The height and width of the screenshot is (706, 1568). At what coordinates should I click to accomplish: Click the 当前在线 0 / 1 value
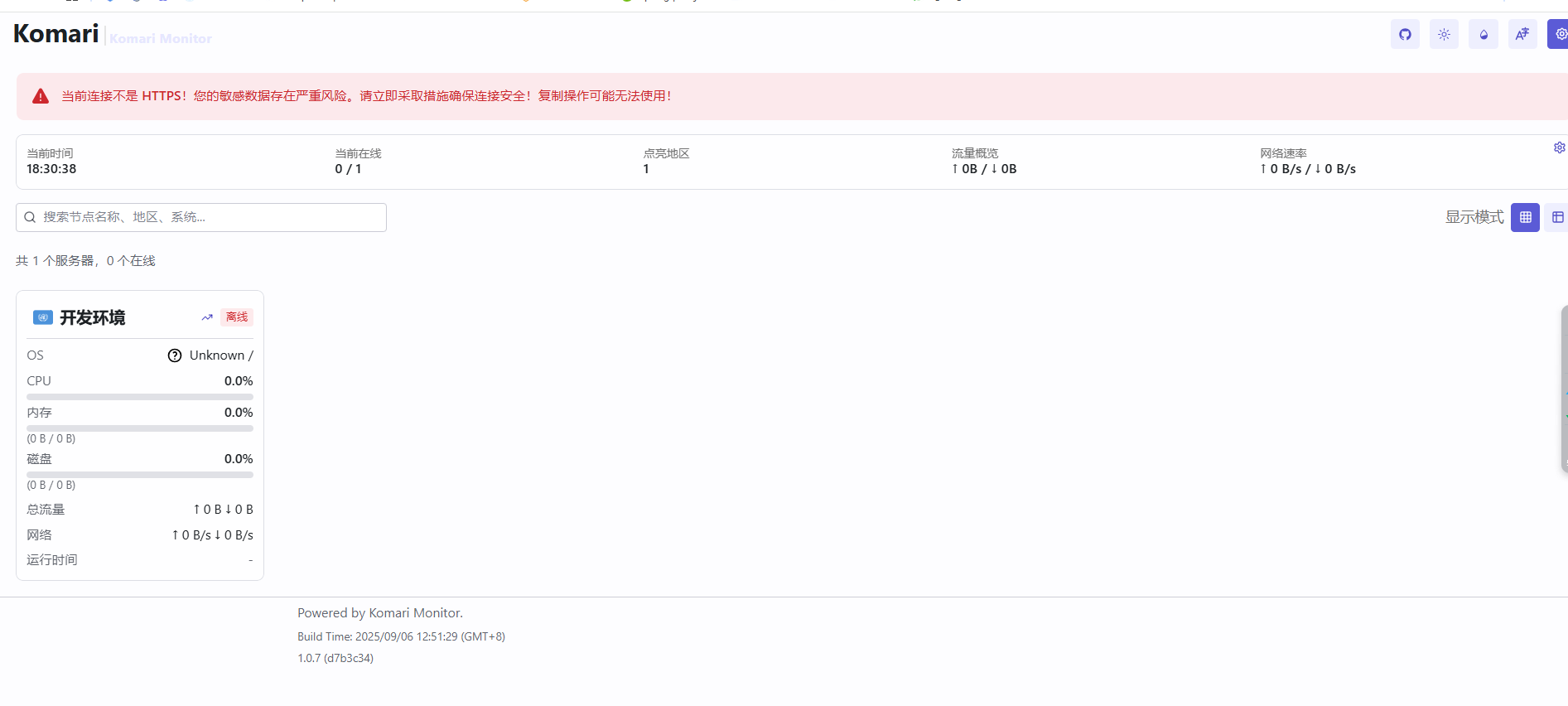click(348, 169)
